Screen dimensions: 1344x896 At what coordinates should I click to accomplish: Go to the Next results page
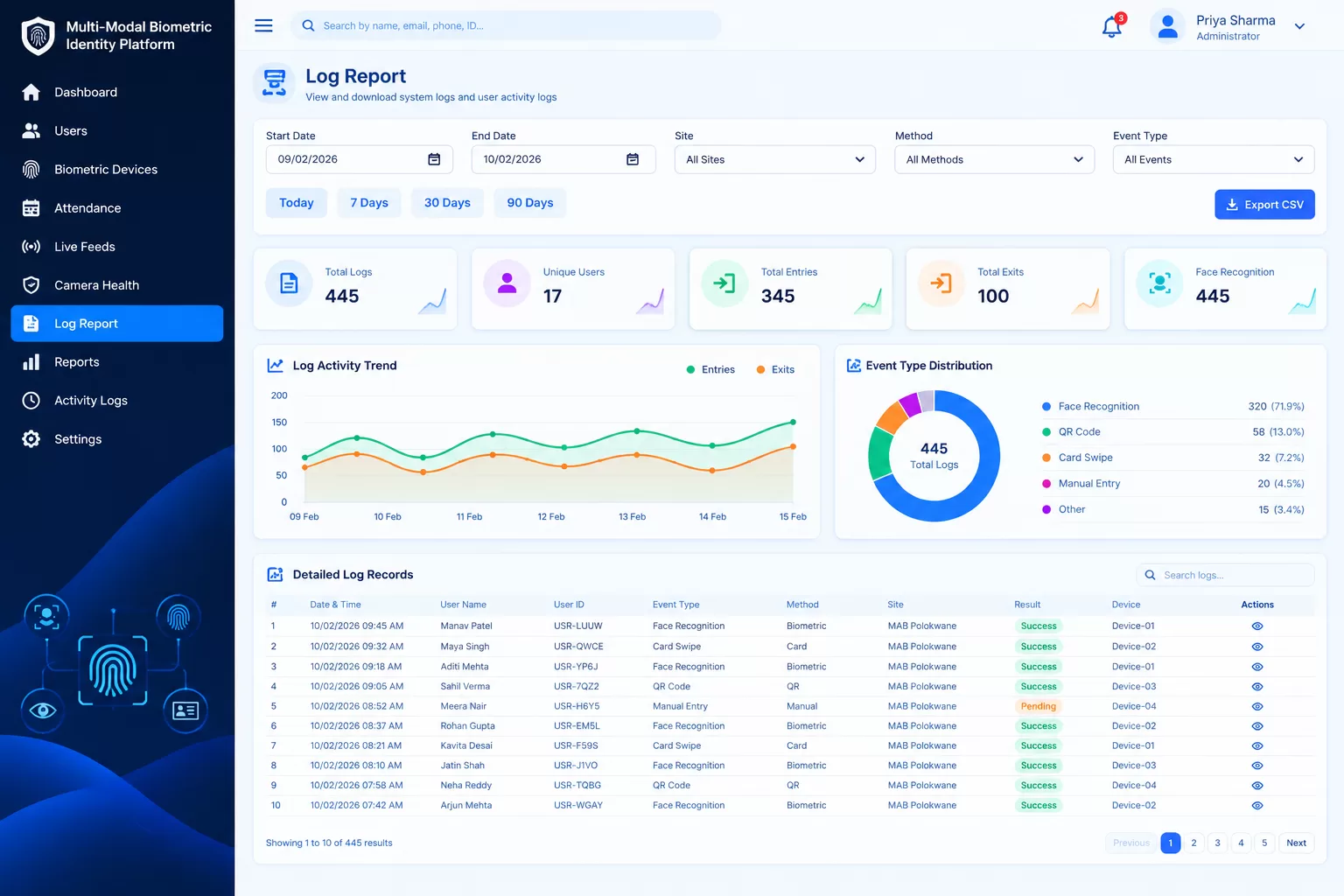tap(1296, 843)
